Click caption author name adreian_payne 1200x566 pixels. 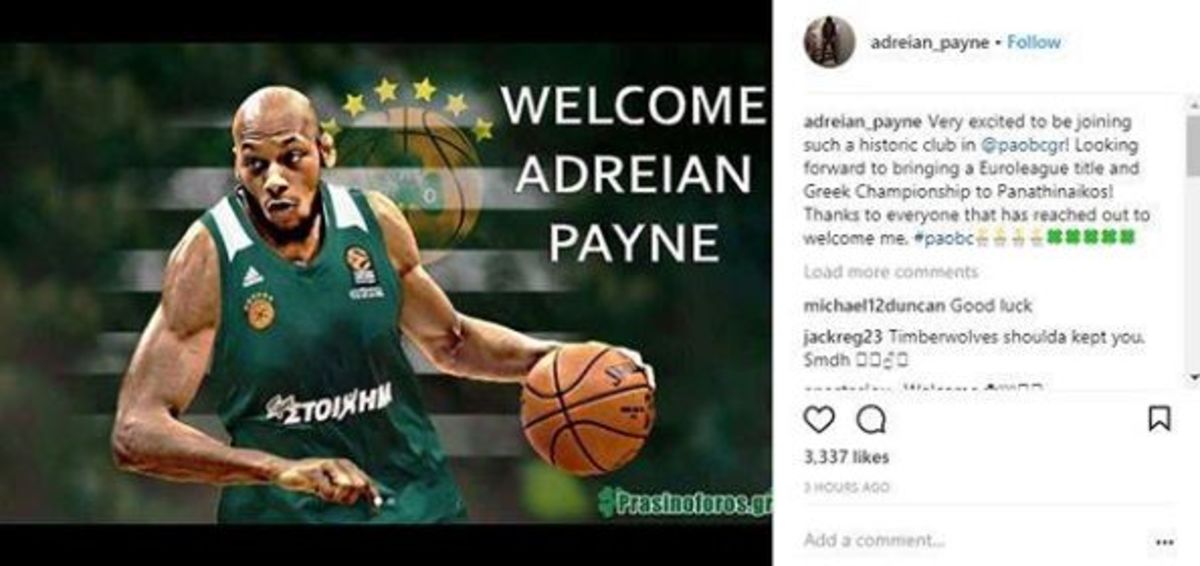(x=863, y=121)
